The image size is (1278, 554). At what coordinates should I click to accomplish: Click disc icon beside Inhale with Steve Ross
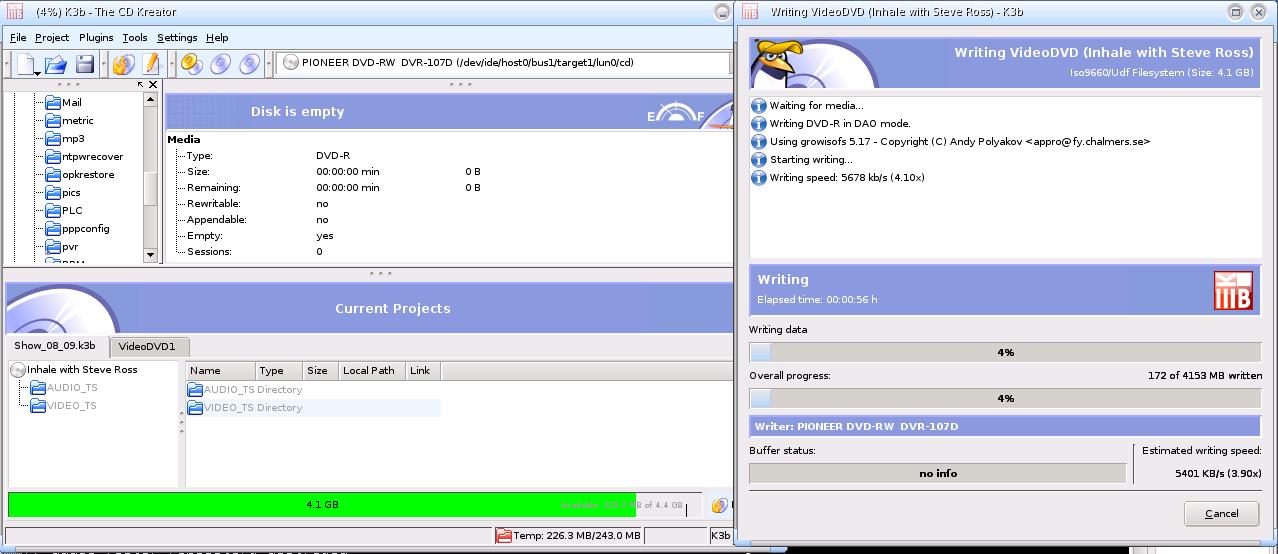[18, 370]
